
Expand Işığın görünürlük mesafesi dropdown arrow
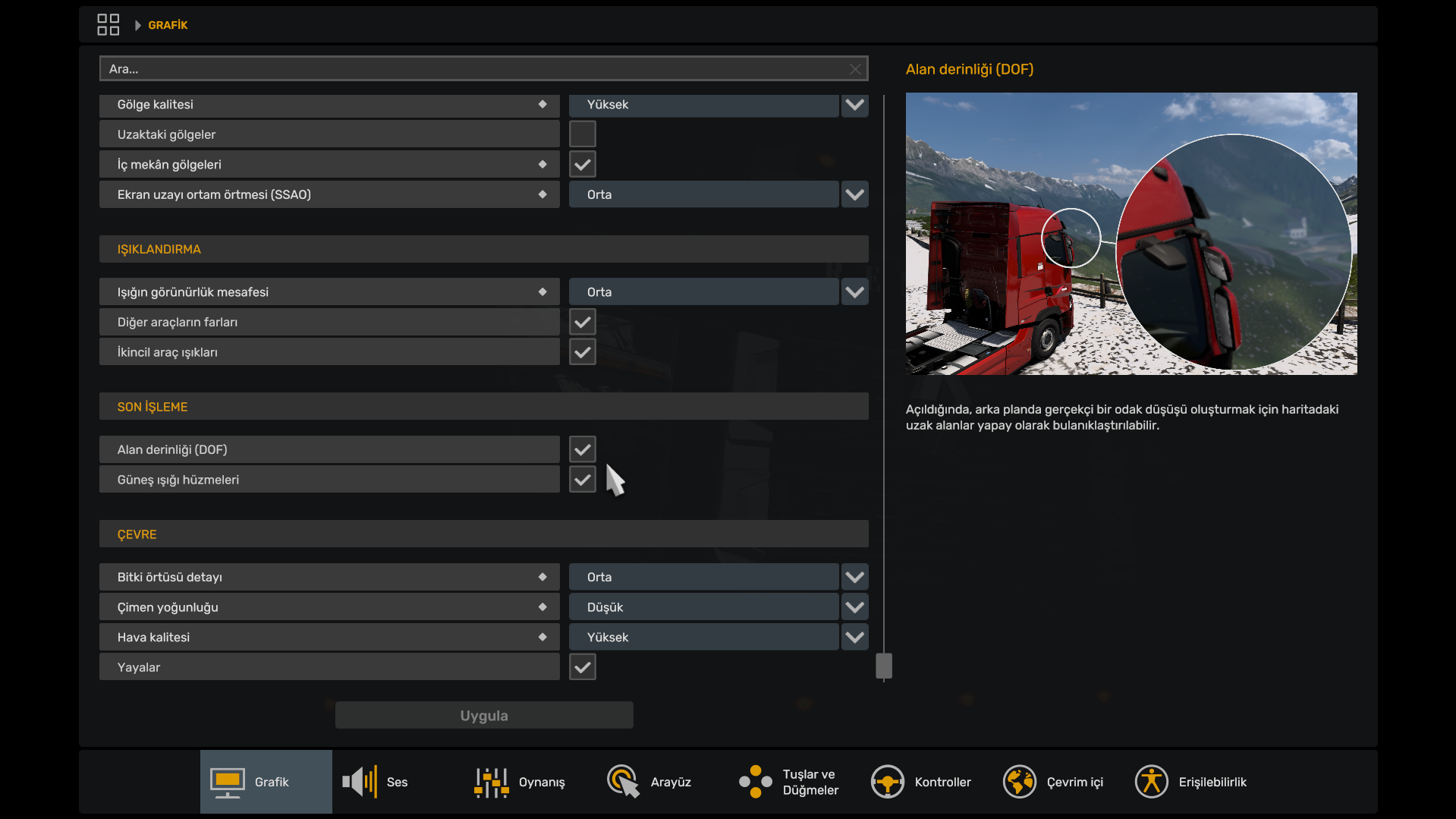(855, 291)
